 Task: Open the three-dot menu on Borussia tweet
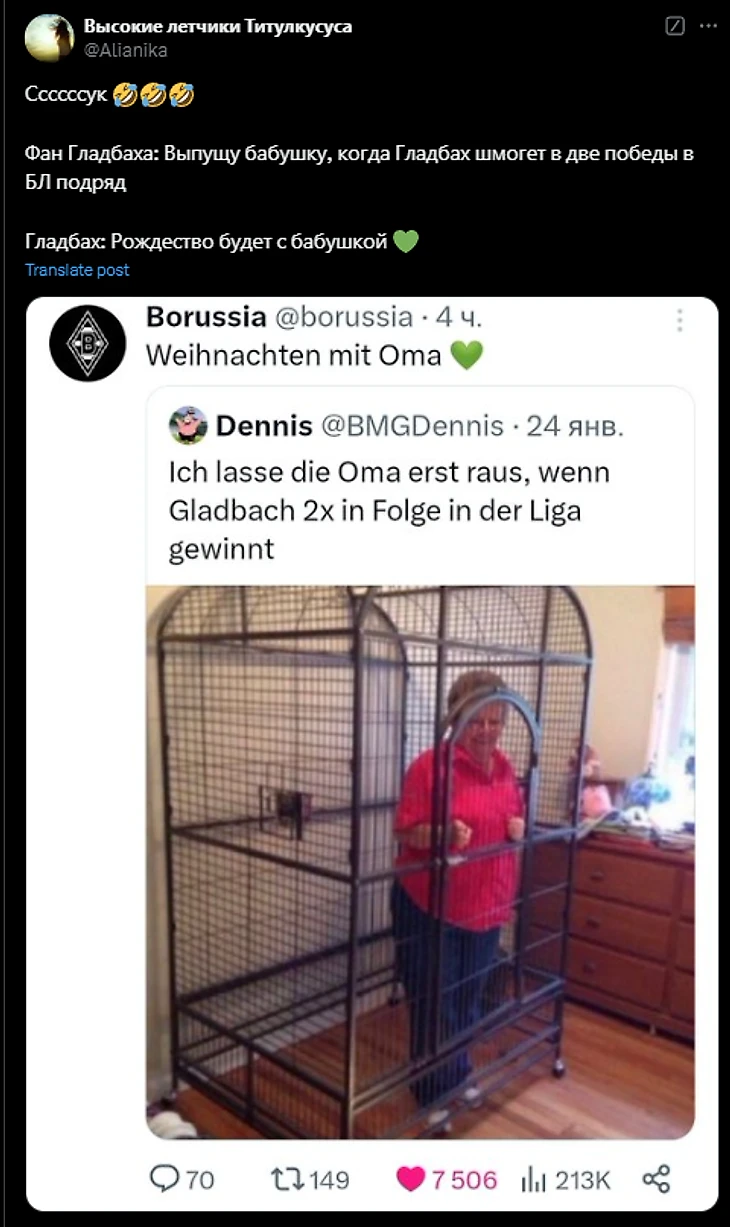[x=680, y=320]
